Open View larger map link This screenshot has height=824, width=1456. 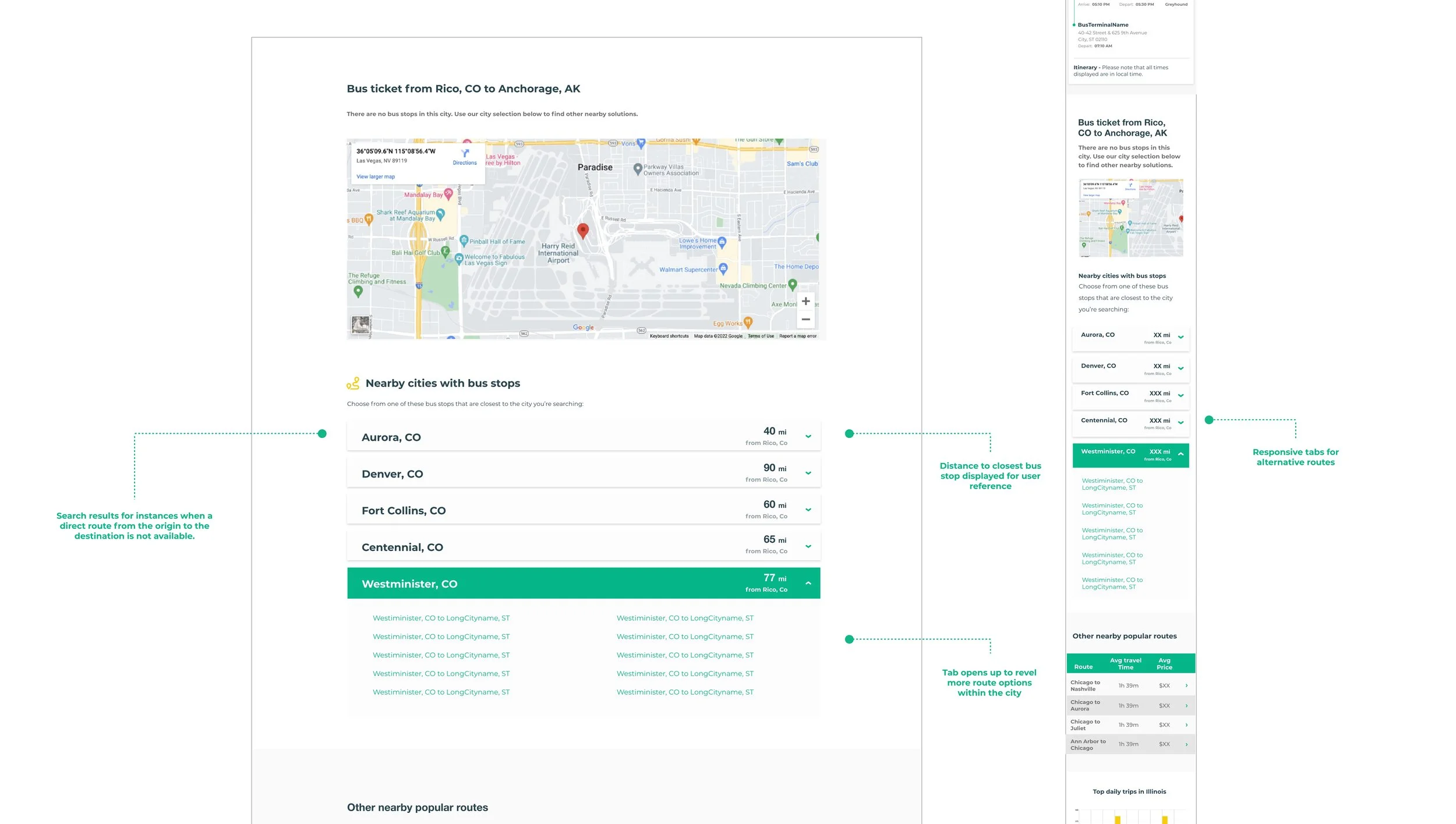[376, 176]
